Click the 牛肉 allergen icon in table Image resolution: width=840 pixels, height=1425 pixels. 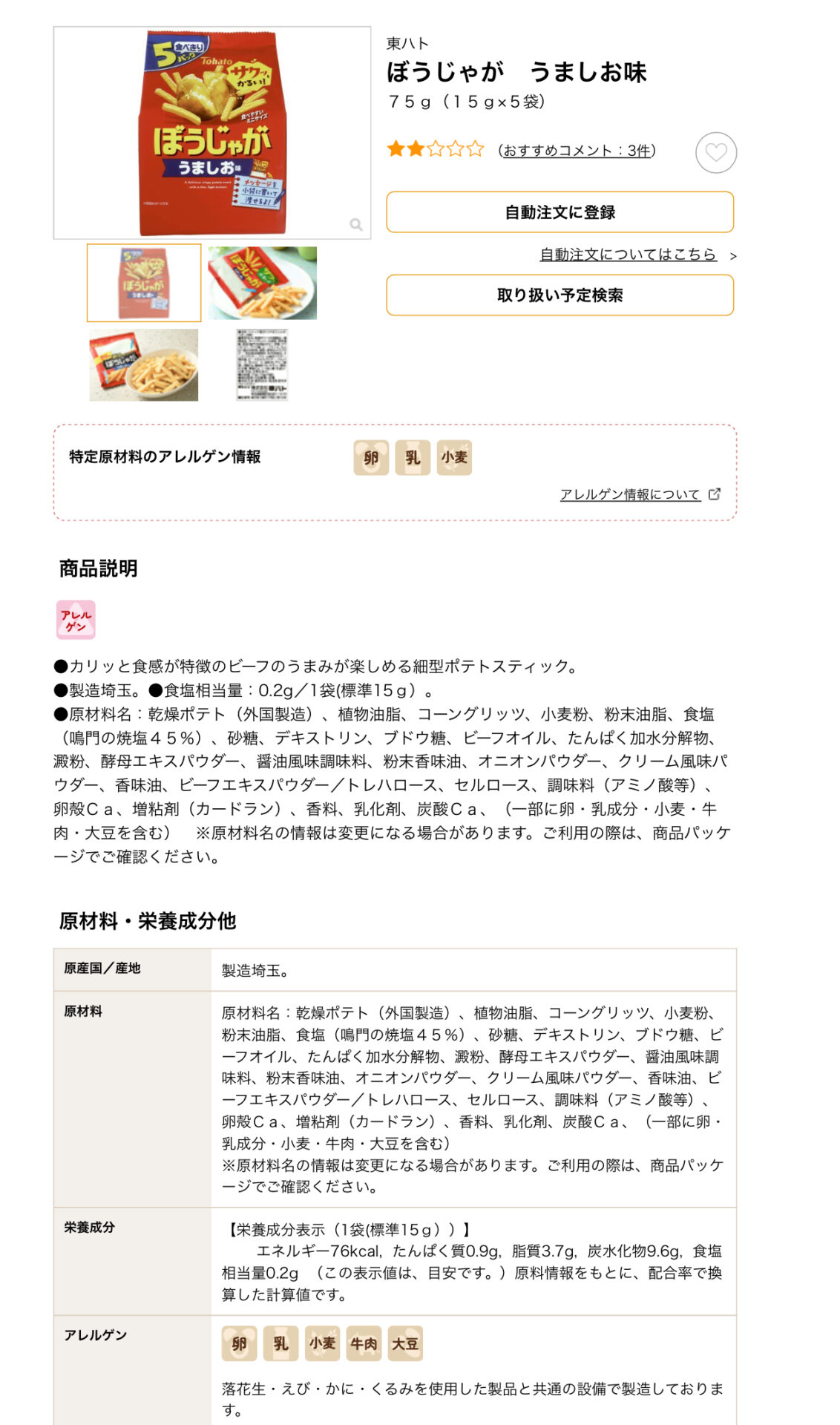(364, 1343)
